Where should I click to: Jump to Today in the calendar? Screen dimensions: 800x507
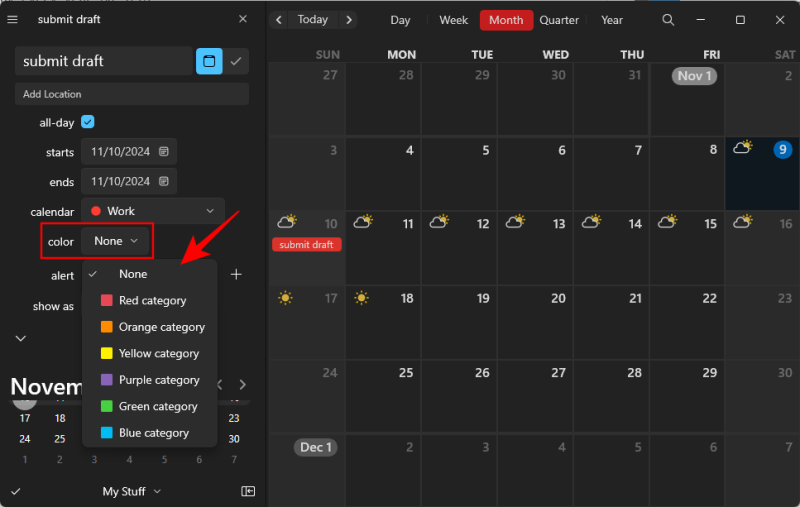pyautogui.click(x=312, y=20)
